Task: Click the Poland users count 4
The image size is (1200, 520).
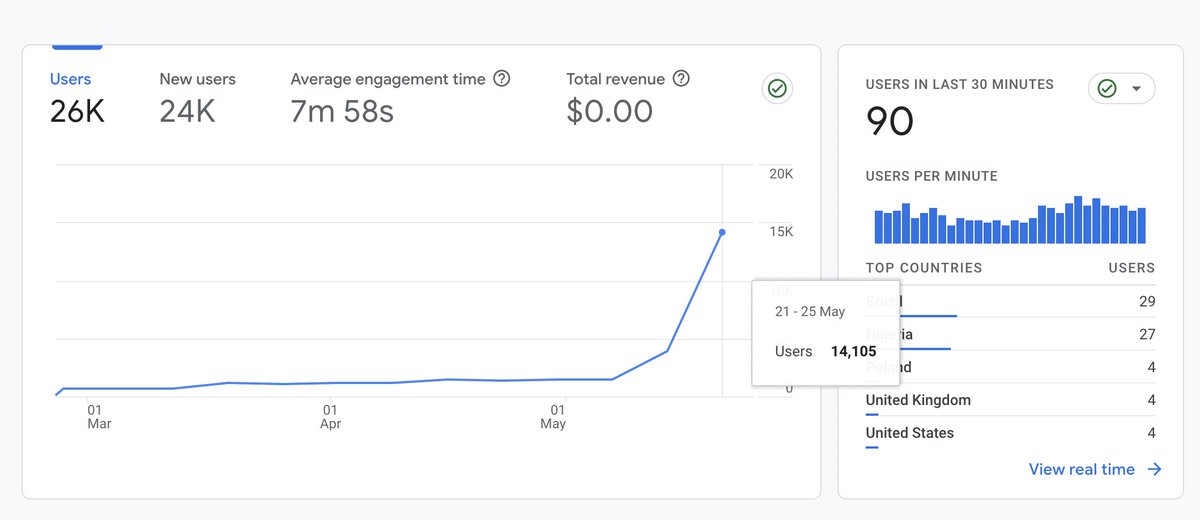Action: (1151, 367)
